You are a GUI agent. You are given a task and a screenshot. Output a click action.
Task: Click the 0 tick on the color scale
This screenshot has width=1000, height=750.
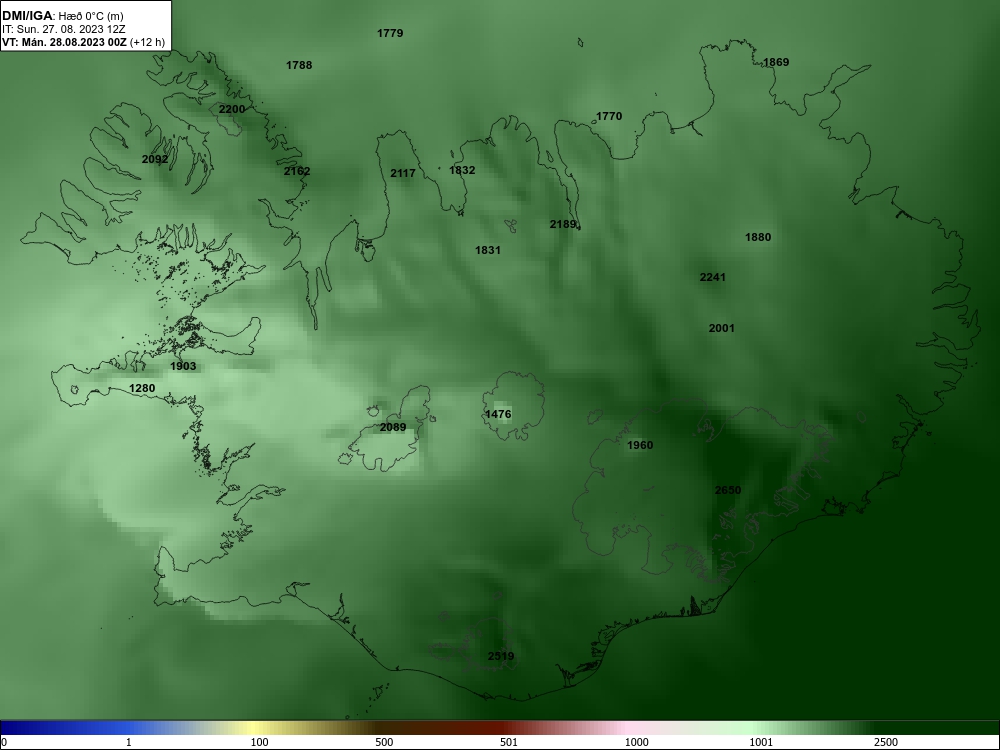(x=3, y=742)
